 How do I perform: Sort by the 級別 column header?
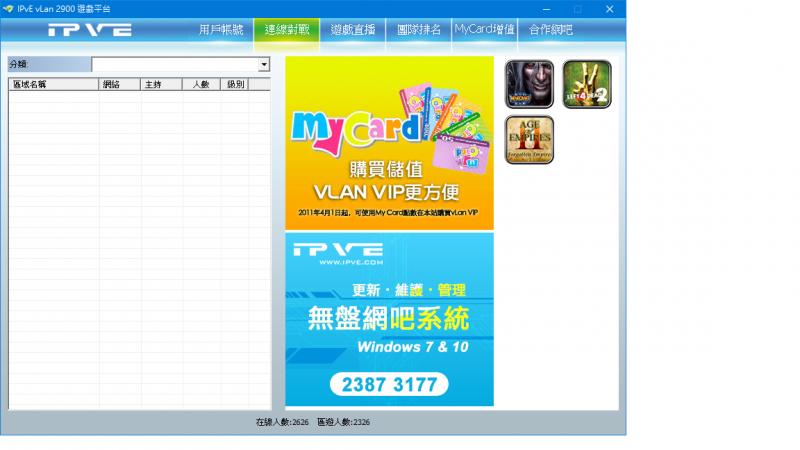234,84
